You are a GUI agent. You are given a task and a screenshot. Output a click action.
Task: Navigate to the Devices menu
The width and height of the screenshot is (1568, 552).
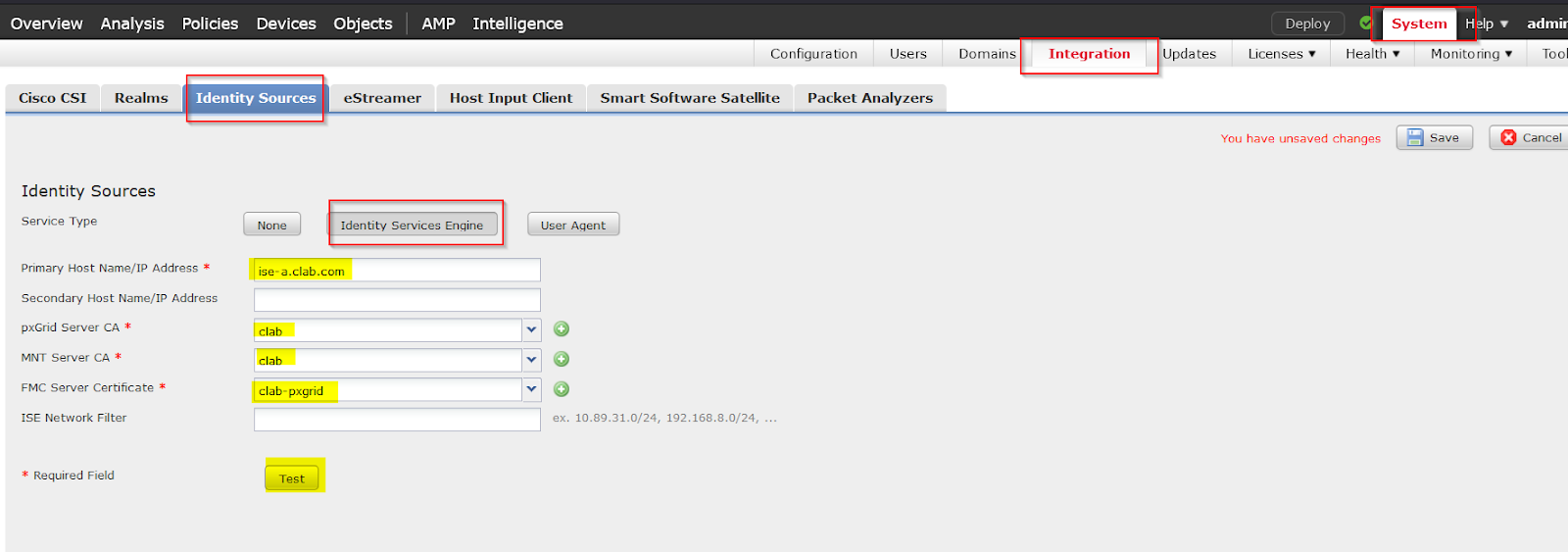click(286, 24)
